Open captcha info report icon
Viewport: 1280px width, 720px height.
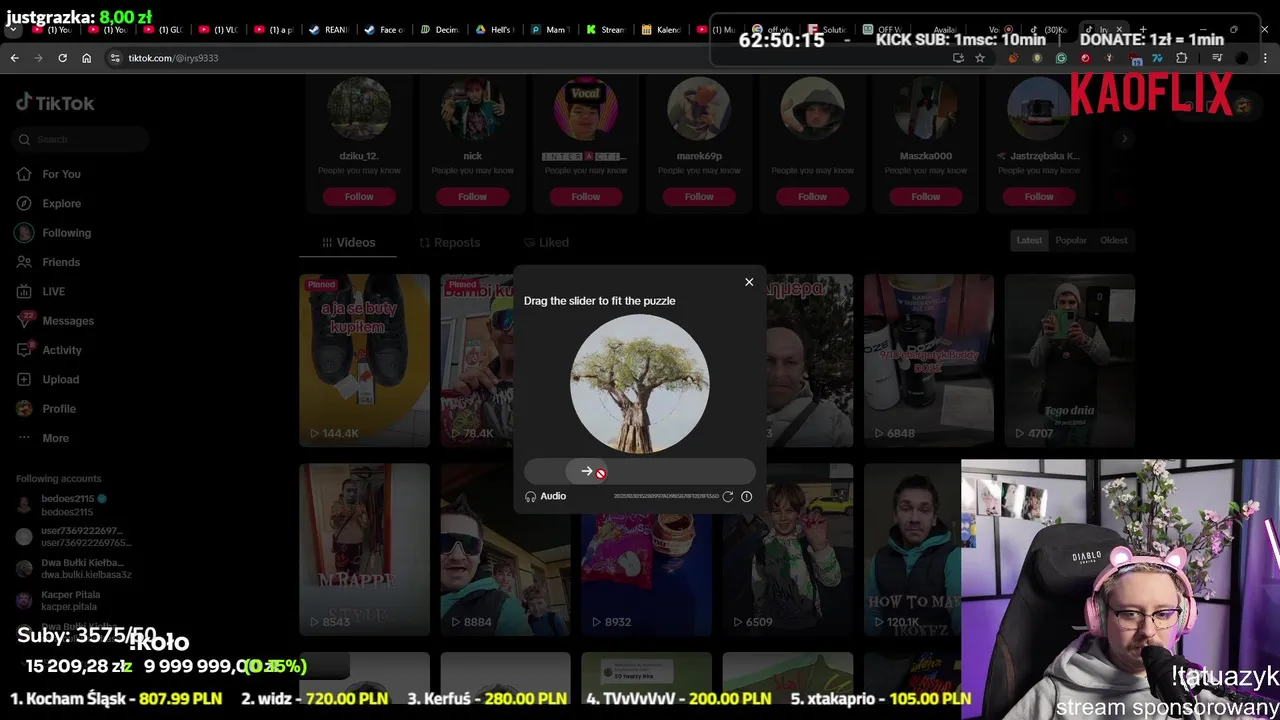746,496
